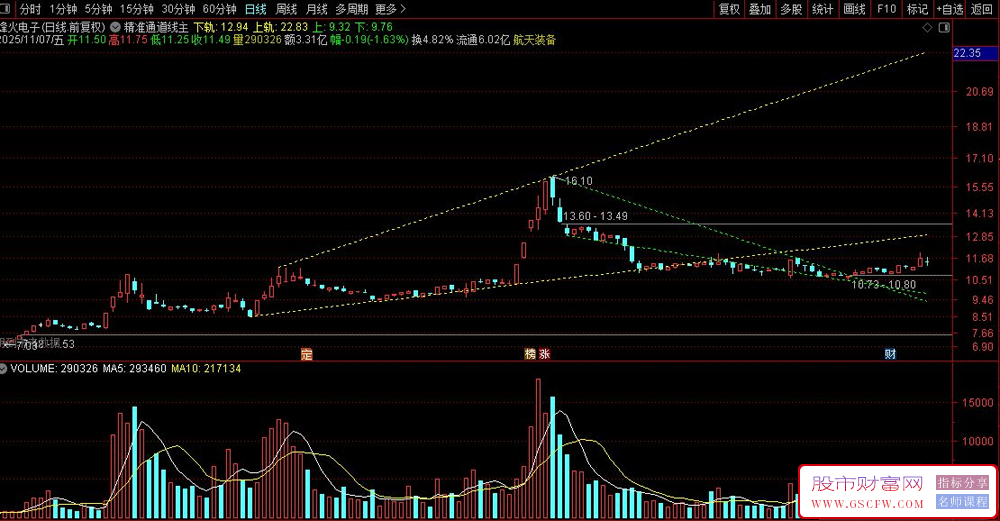Expand the 更多 more periods menu

pos(390,10)
